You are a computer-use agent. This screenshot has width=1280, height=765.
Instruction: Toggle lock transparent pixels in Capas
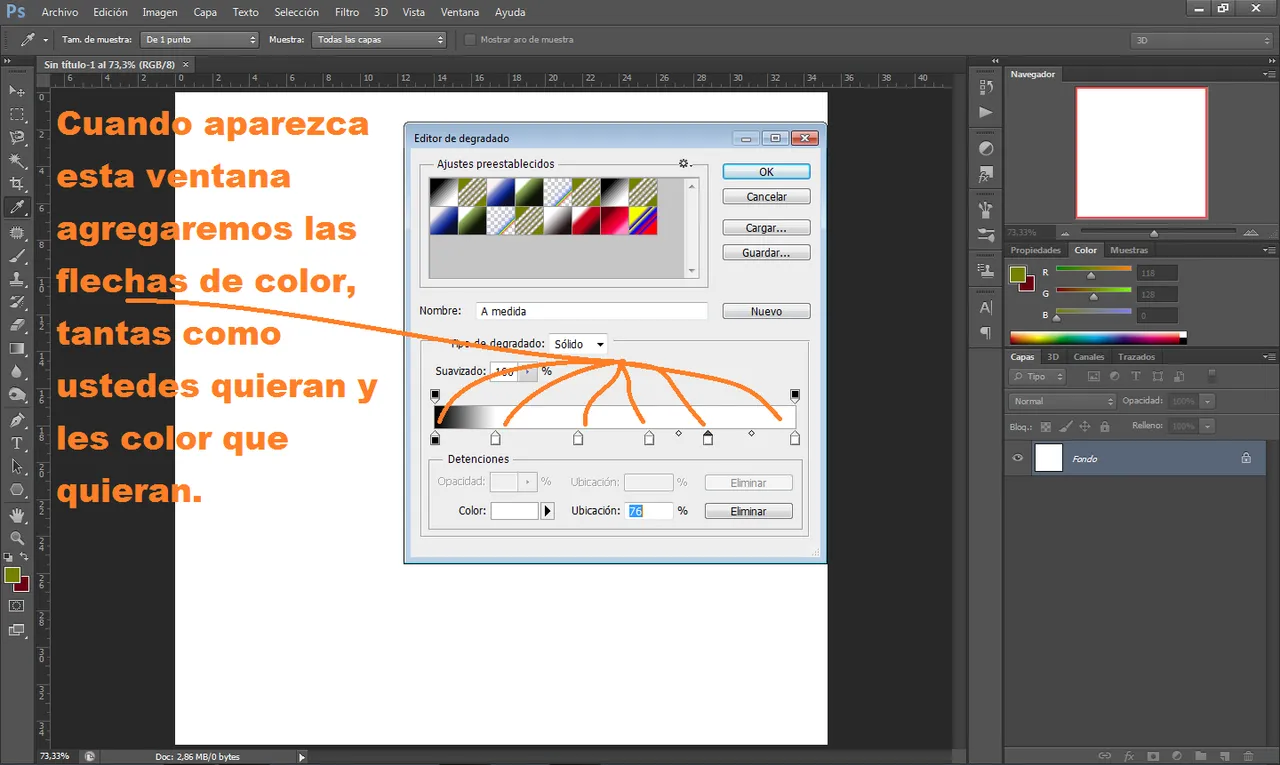tap(1046, 426)
